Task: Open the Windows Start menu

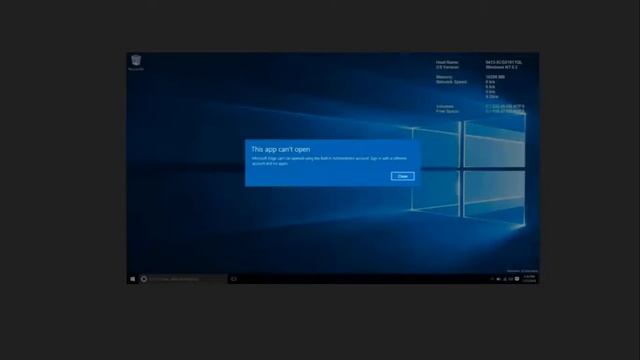Action: click(133, 279)
